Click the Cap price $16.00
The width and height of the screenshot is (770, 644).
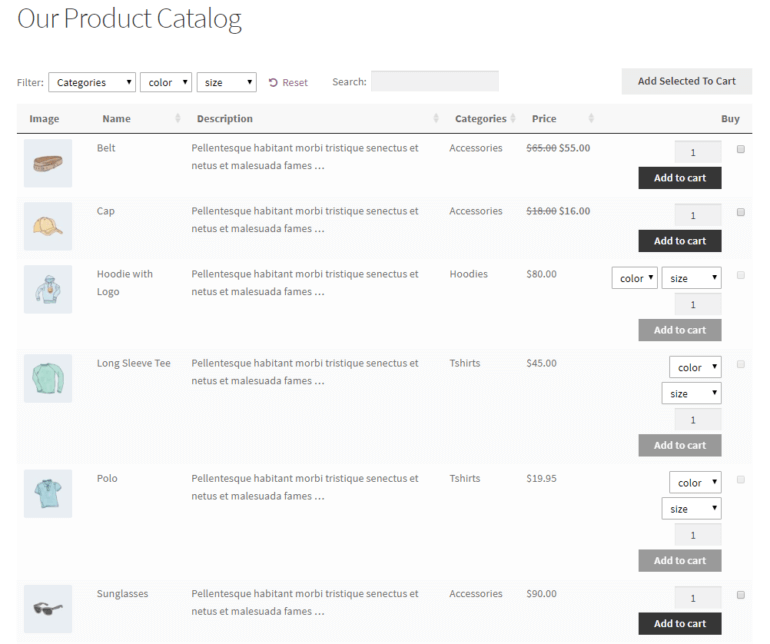coord(575,211)
